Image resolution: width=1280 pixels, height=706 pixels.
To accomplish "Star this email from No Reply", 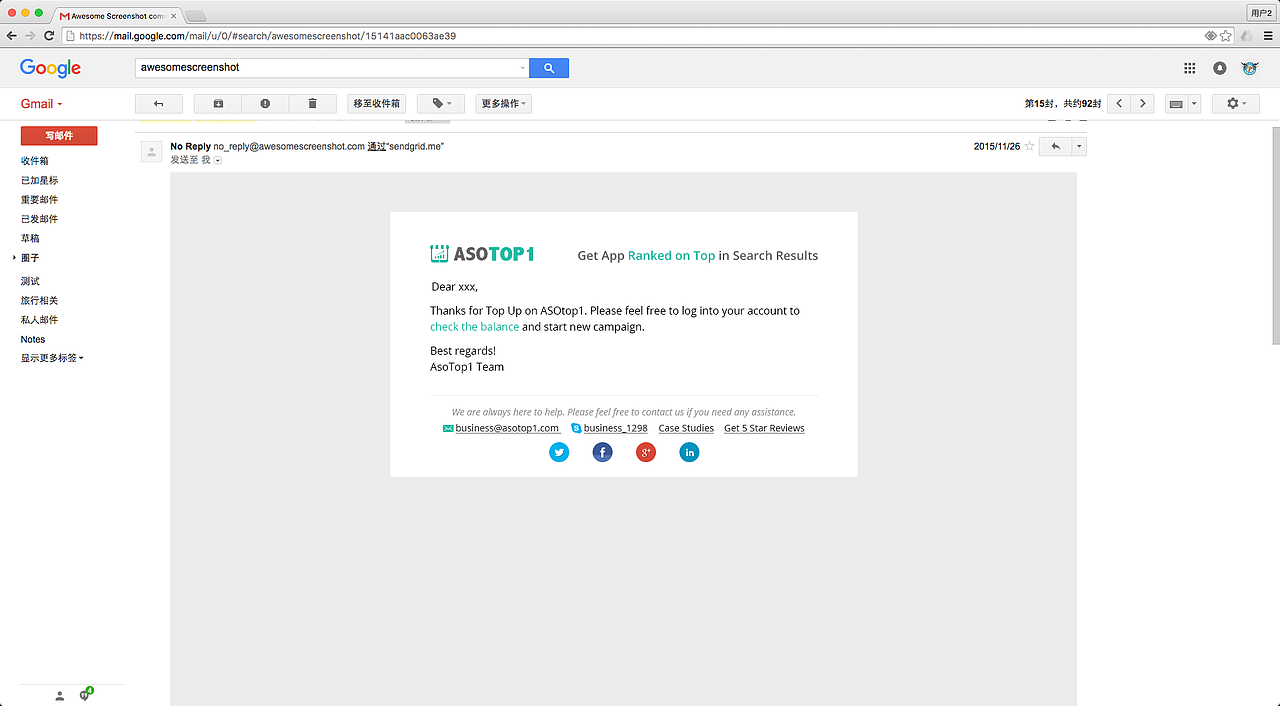I will tap(1029, 146).
